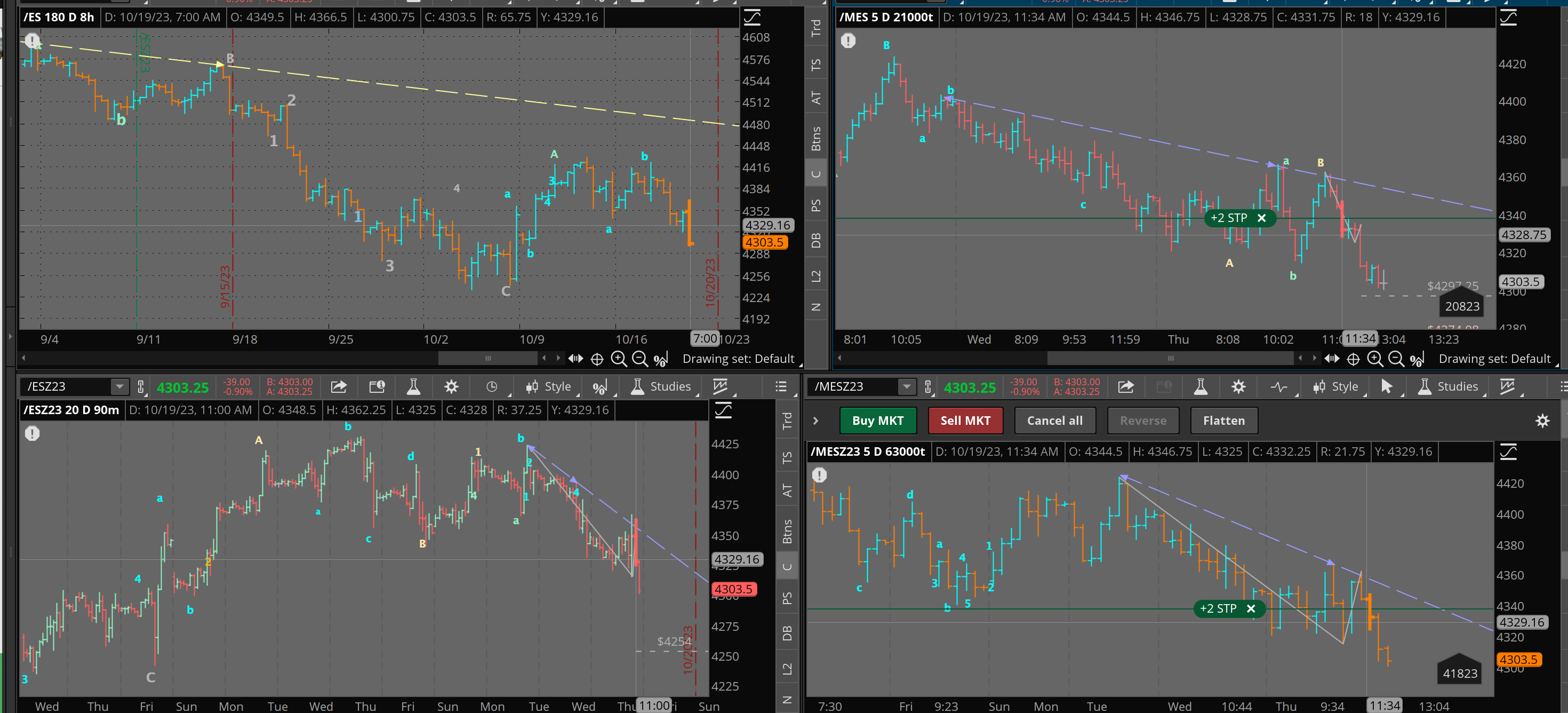
Task: Open active trader settings gear beside Flatten
Action: [x=1542, y=421]
